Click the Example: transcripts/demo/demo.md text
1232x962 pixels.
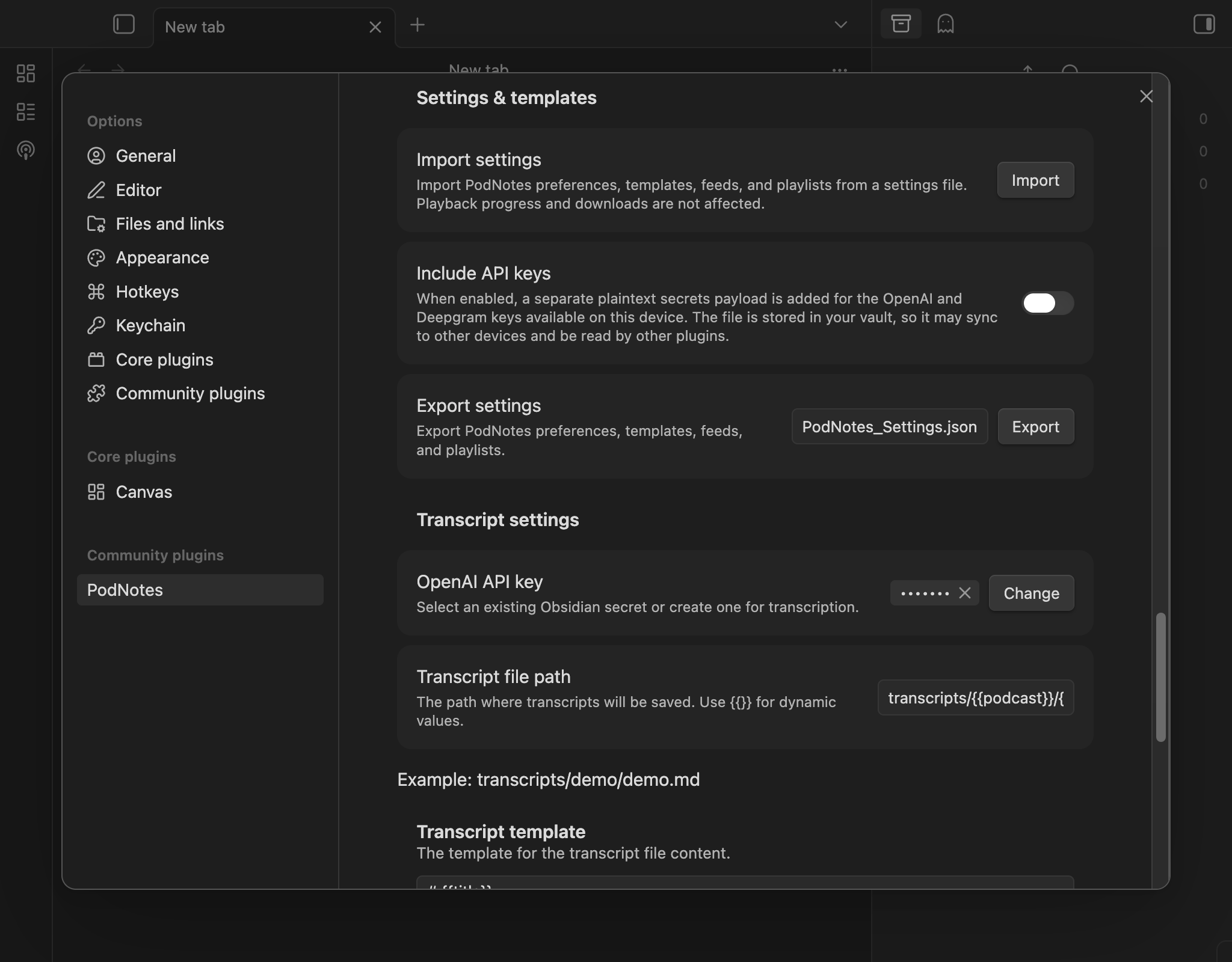click(x=549, y=780)
